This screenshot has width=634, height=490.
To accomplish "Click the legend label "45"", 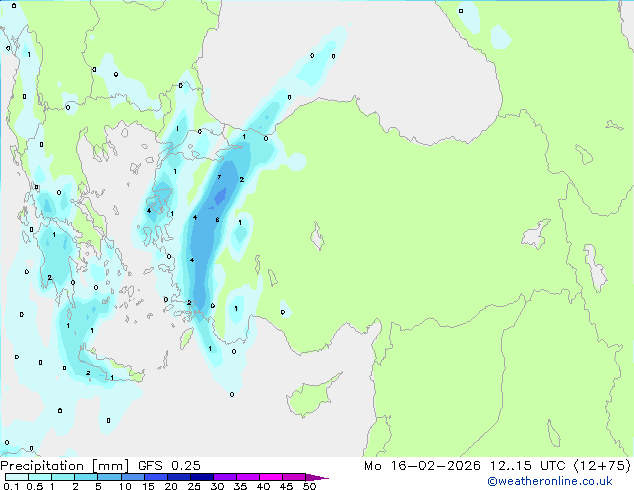I will (286, 486).
